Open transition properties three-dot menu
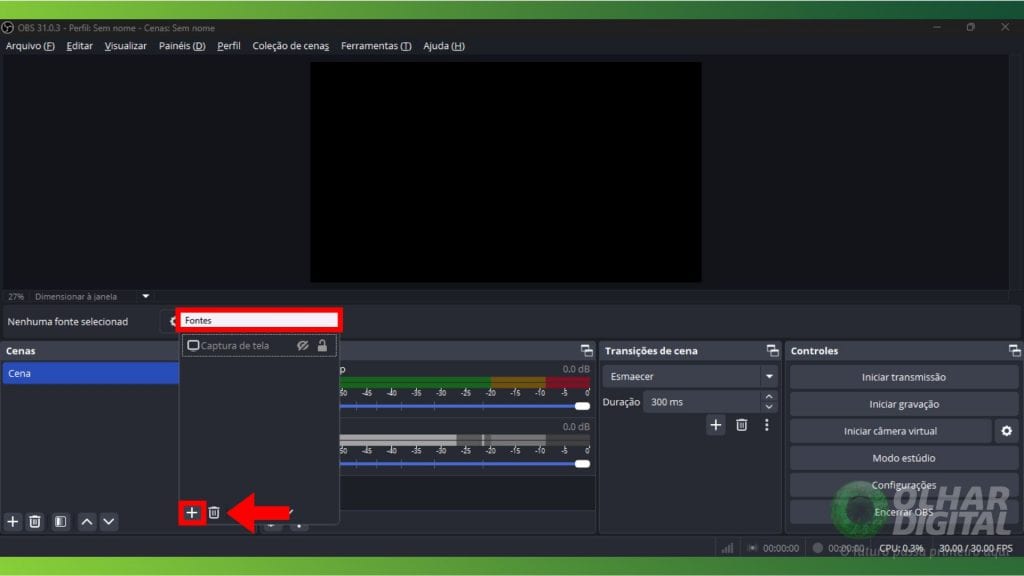This screenshot has height=576, width=1024. [767, 425]
